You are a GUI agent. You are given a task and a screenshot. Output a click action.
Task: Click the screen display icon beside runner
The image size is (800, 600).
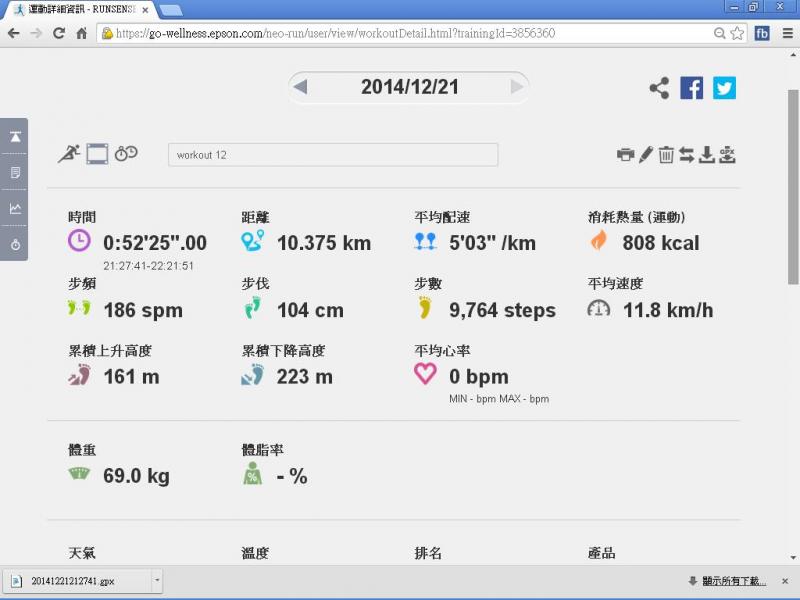(97, 154)
